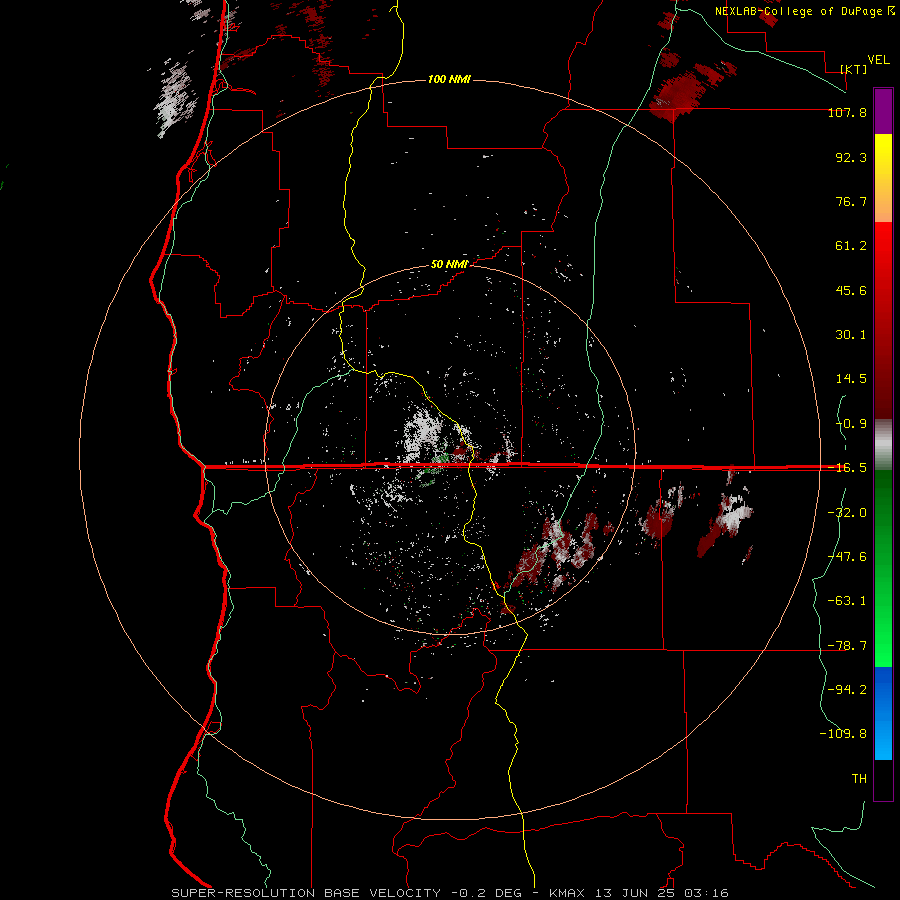The width and height of the screenshot is (900, 900).
Task: Select the 61.2 velocity scale value
Action: (x=851, y=246)
